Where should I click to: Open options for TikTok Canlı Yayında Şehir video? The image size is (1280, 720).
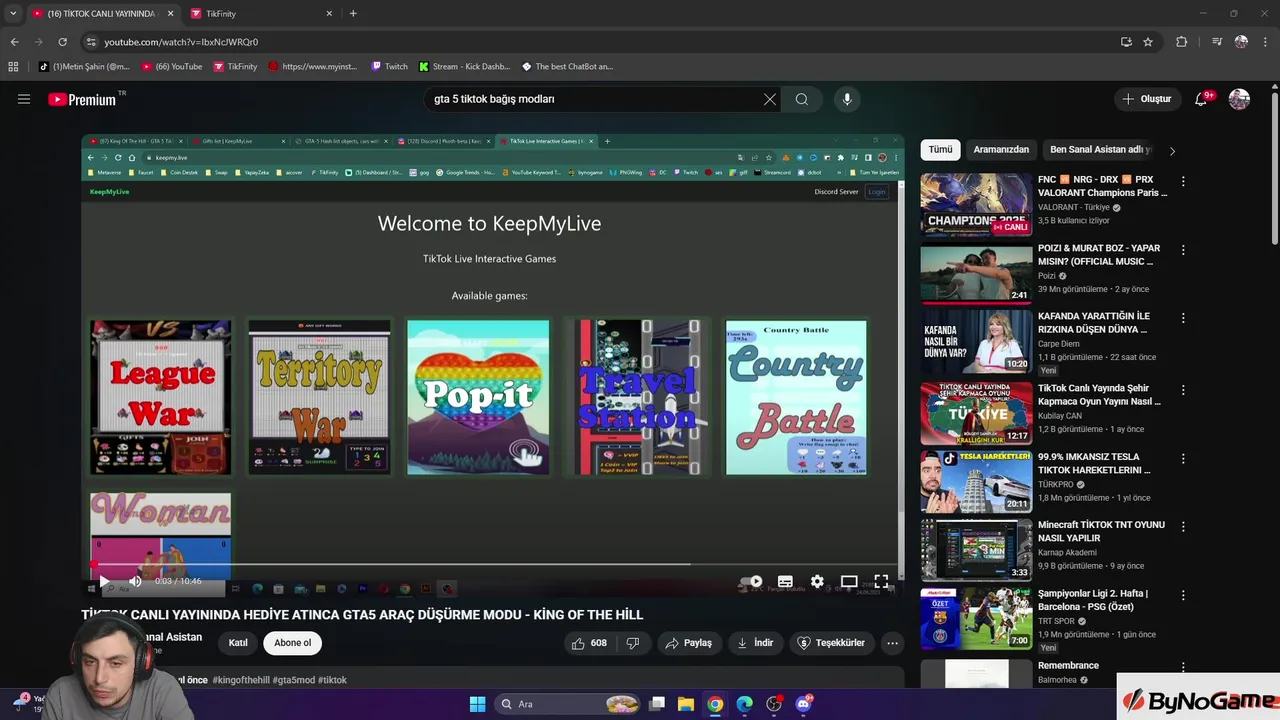1183,390
